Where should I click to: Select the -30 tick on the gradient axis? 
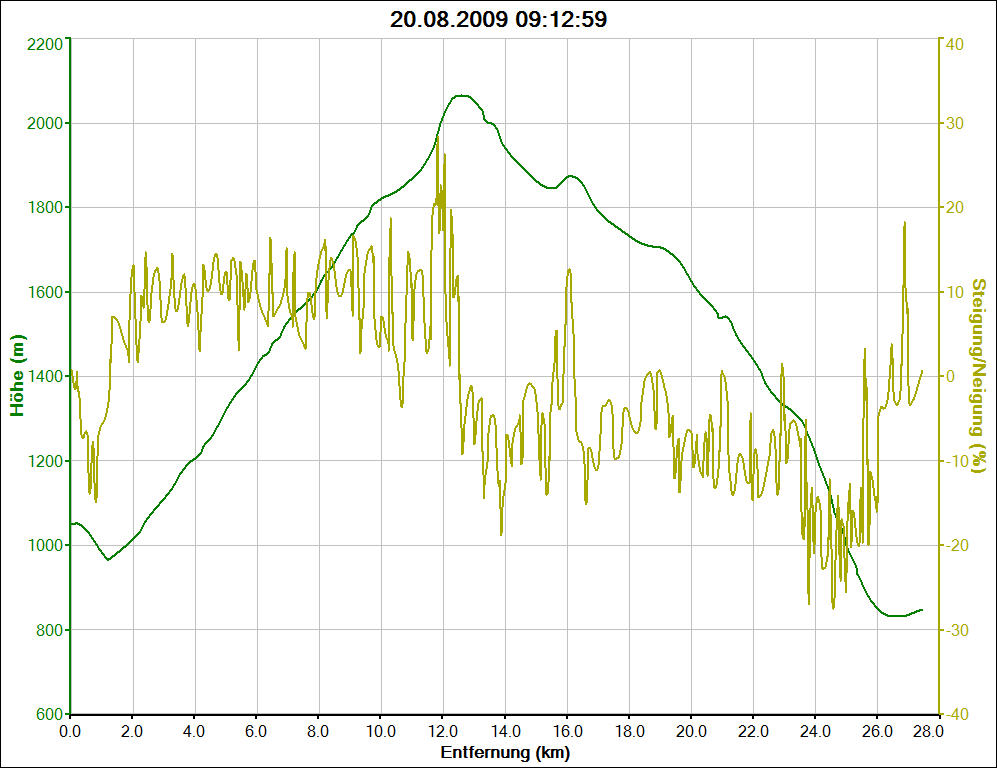click(957, 630)
